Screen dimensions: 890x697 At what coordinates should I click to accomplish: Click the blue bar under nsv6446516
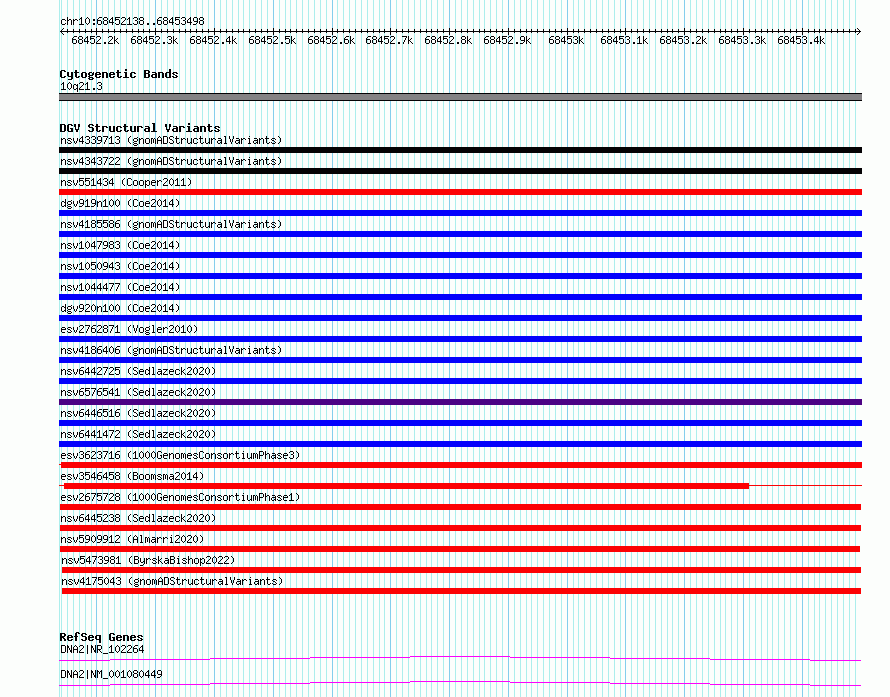pos(460,423)
